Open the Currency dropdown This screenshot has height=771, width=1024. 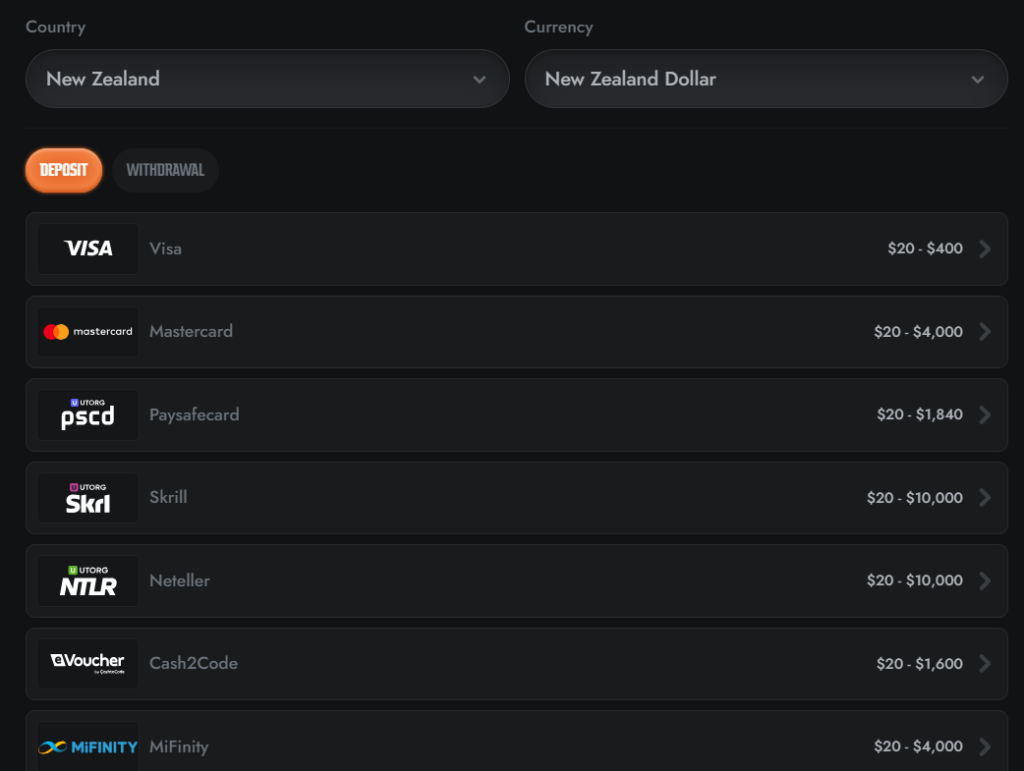pos(766,79)
